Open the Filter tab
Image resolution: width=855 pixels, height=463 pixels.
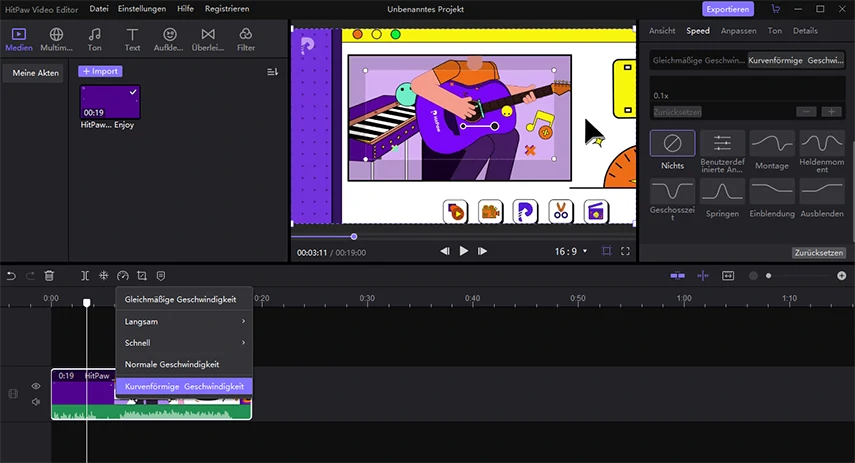(246, 40)
